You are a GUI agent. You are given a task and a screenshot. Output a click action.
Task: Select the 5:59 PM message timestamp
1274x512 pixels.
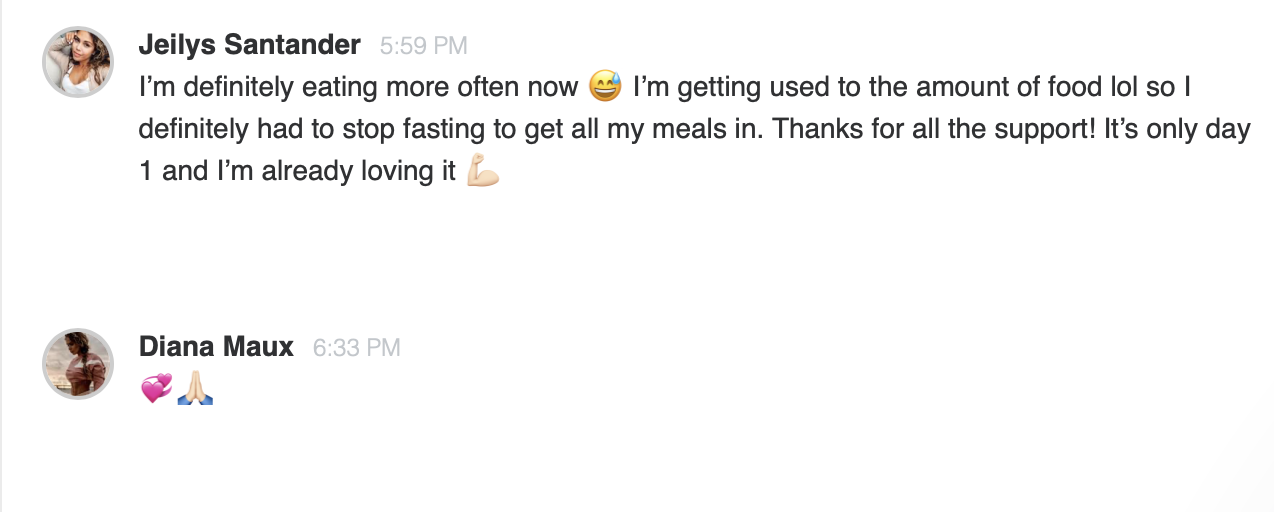click(x=423, y=46)
